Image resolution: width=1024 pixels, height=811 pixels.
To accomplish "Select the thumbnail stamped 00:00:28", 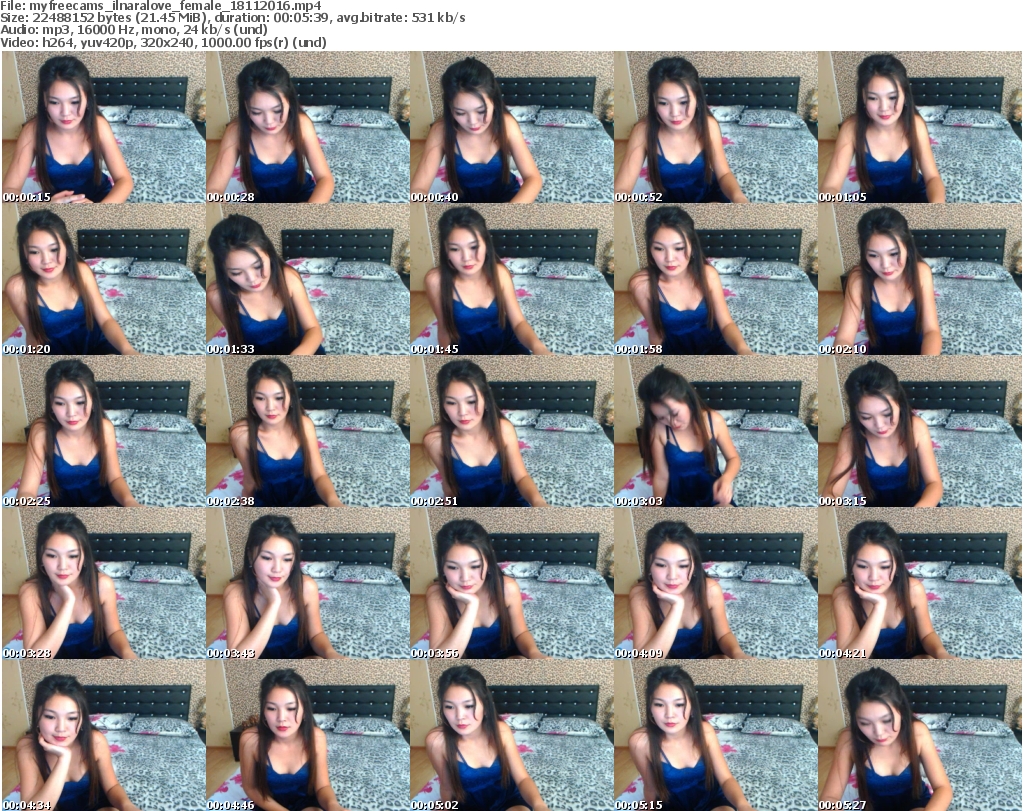I will click(x=308, y=127).
